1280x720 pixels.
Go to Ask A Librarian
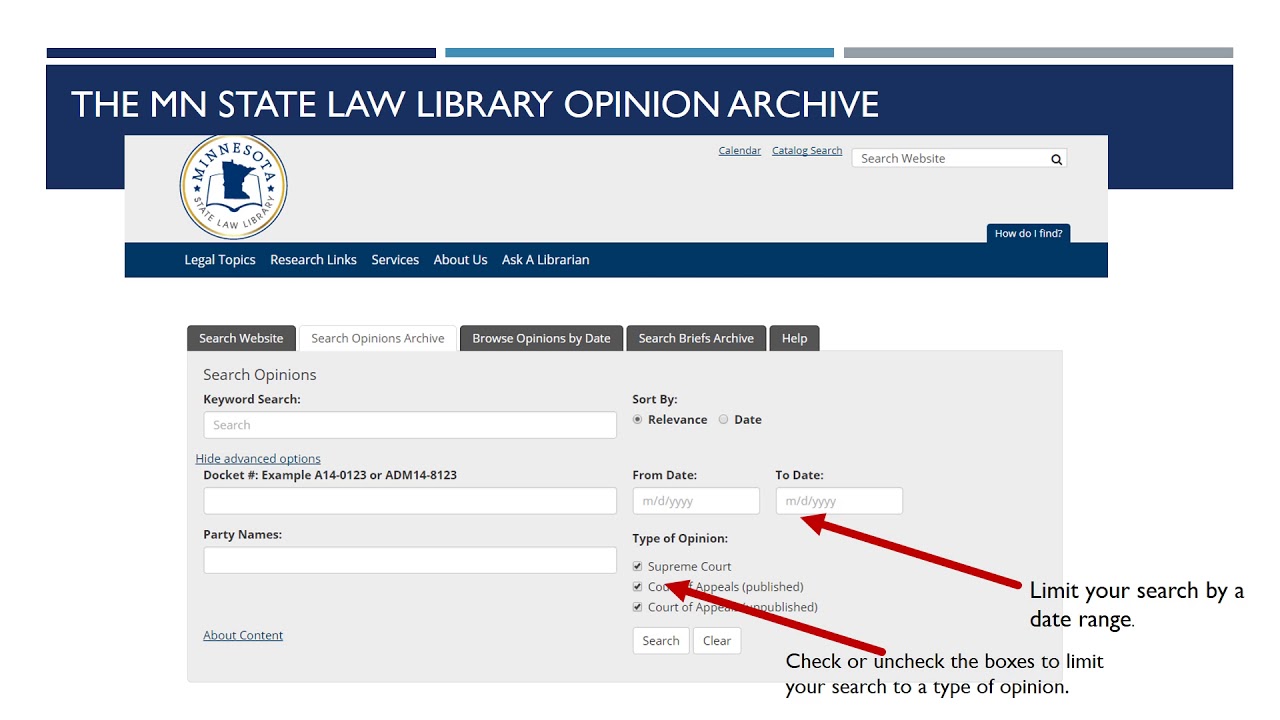545,260
